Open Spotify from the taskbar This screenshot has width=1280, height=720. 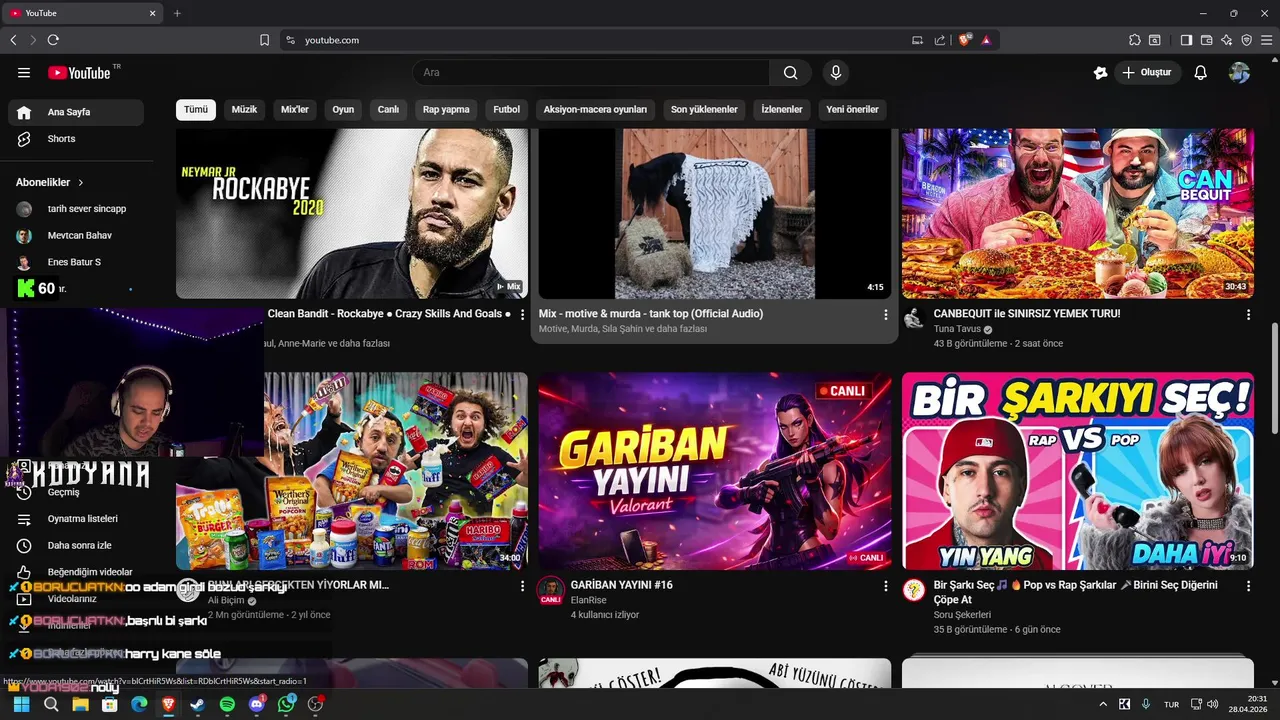[227, 704]
